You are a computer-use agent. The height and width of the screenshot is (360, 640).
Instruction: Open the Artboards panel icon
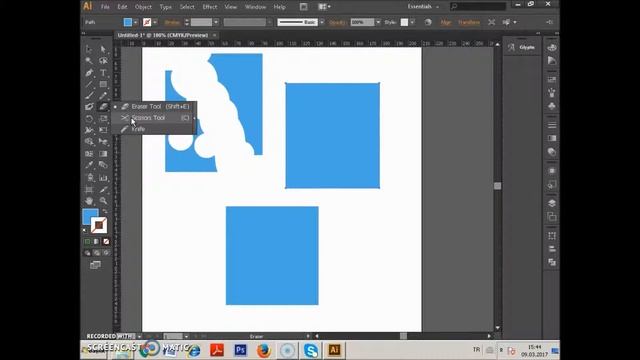552,216
